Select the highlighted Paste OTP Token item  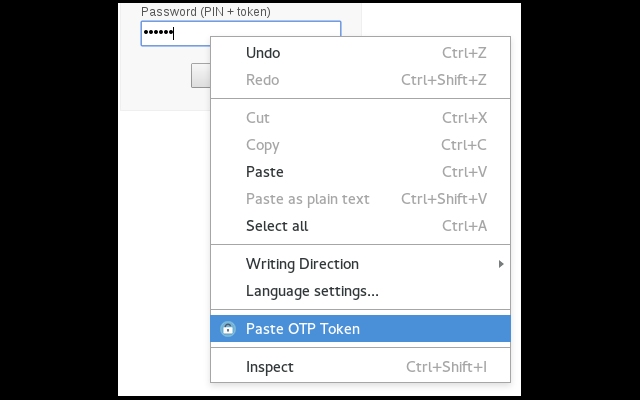point(360,329)
